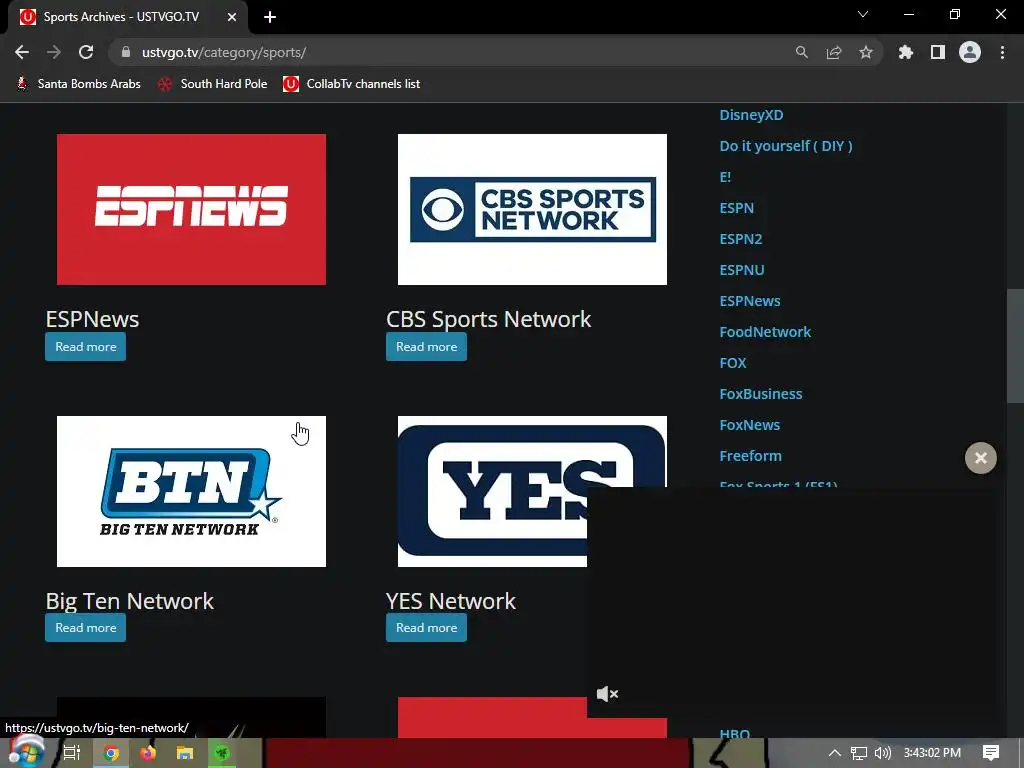Image resolution: width=1024 pixels, height=768 pixels.
Task: Open Do it yourself ( DIY ) channel
Action: point(786,146)
